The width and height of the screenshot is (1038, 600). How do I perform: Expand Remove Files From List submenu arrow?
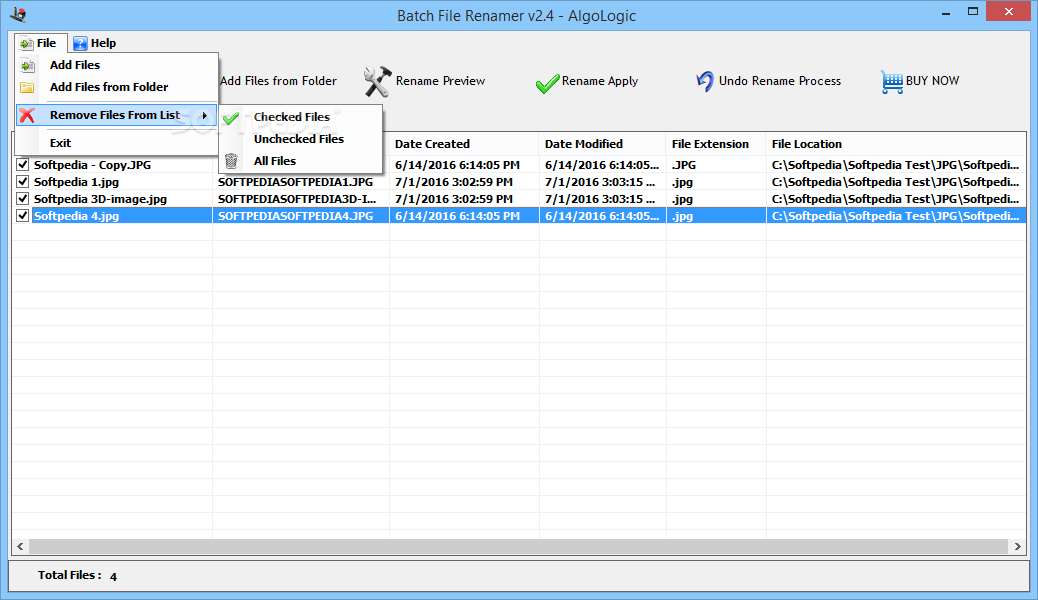pos(205,116)
